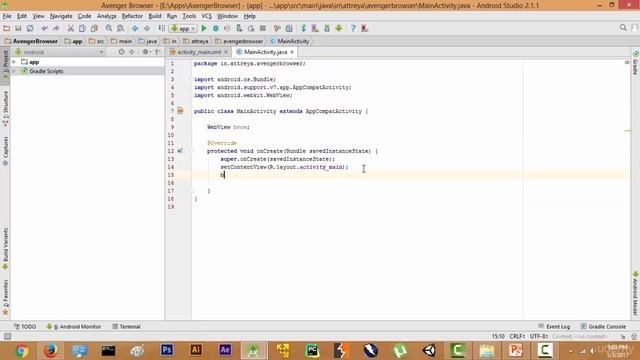The height and width of the screenshot is (360, 640).
Task: Open the Android Monitor tool window
Action: point(74,327)
